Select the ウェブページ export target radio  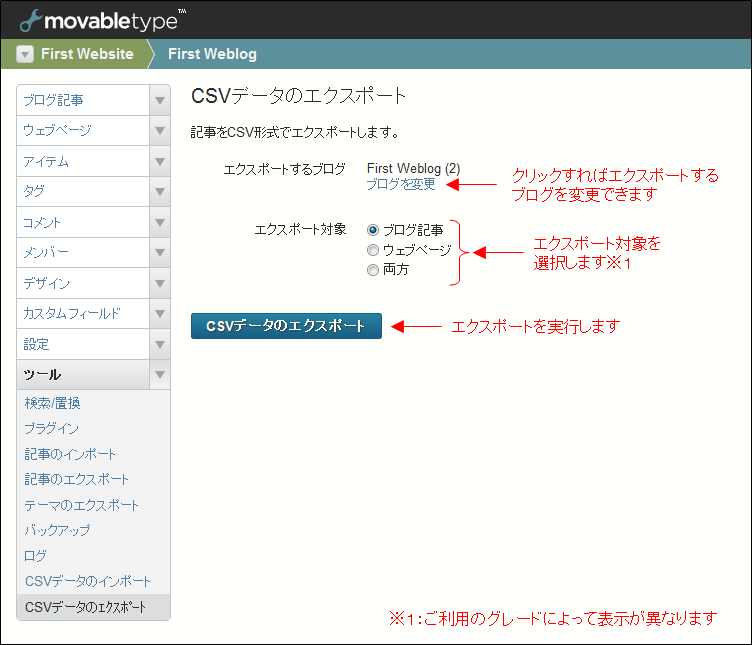tap(373, 250)
